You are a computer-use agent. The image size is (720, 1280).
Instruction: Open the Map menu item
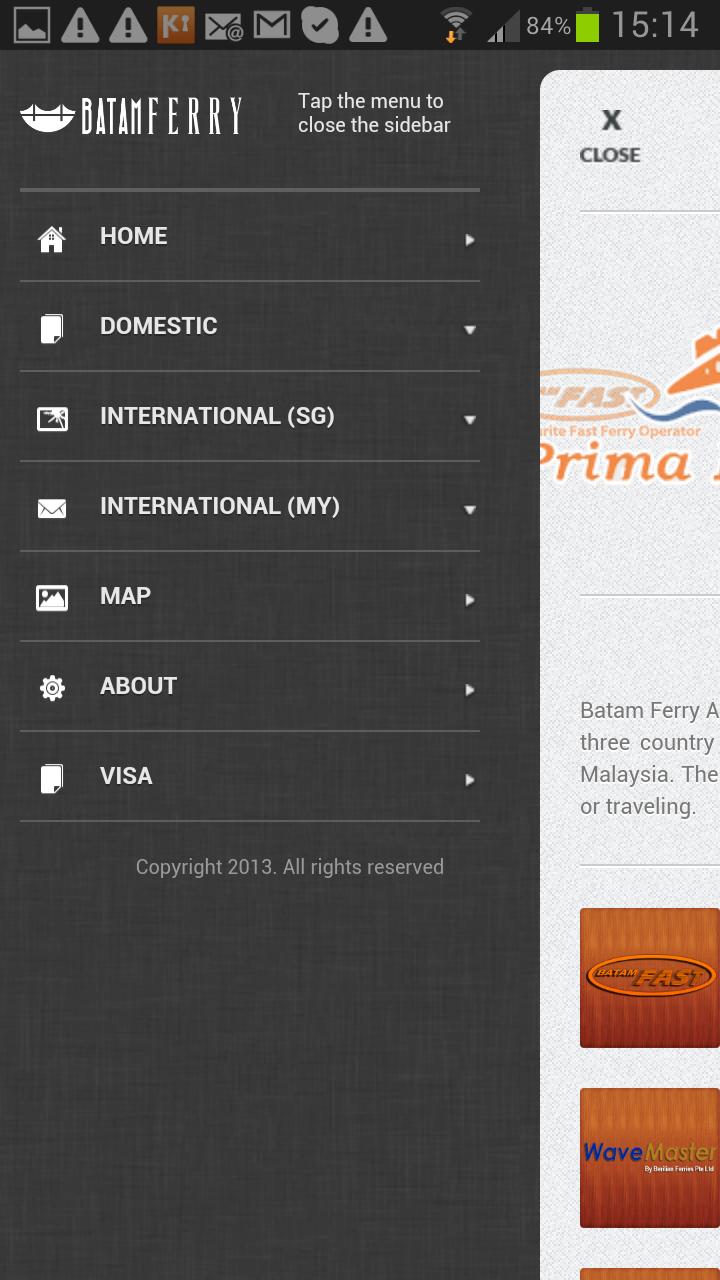click(126, 596)
